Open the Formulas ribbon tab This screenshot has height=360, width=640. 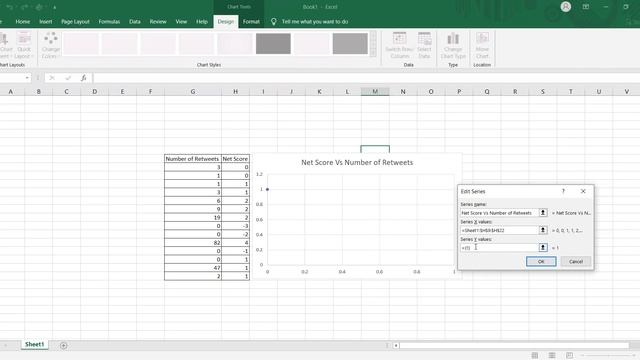[x=109, y=22]
